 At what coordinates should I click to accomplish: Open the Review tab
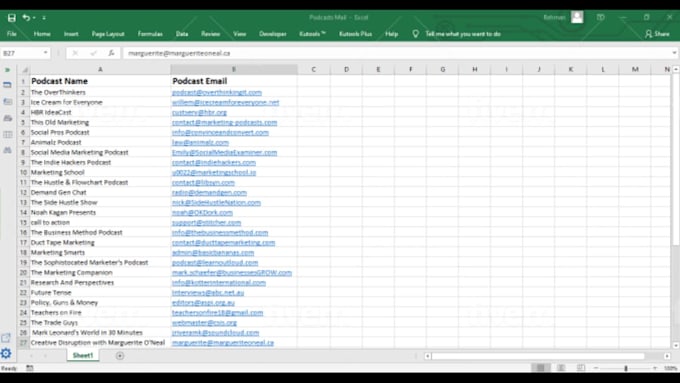tap(210, 34)
